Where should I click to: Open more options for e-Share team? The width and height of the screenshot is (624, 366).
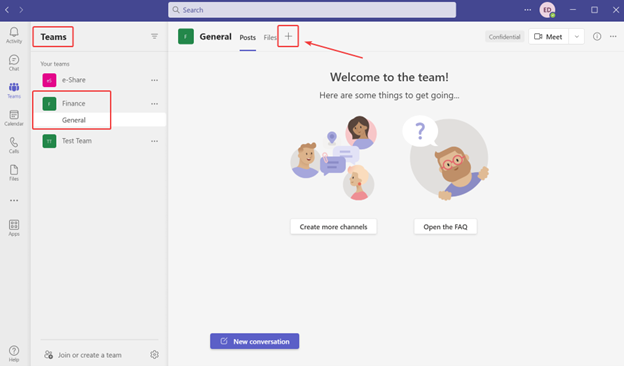pyautogui.click(x=154, y=80)
